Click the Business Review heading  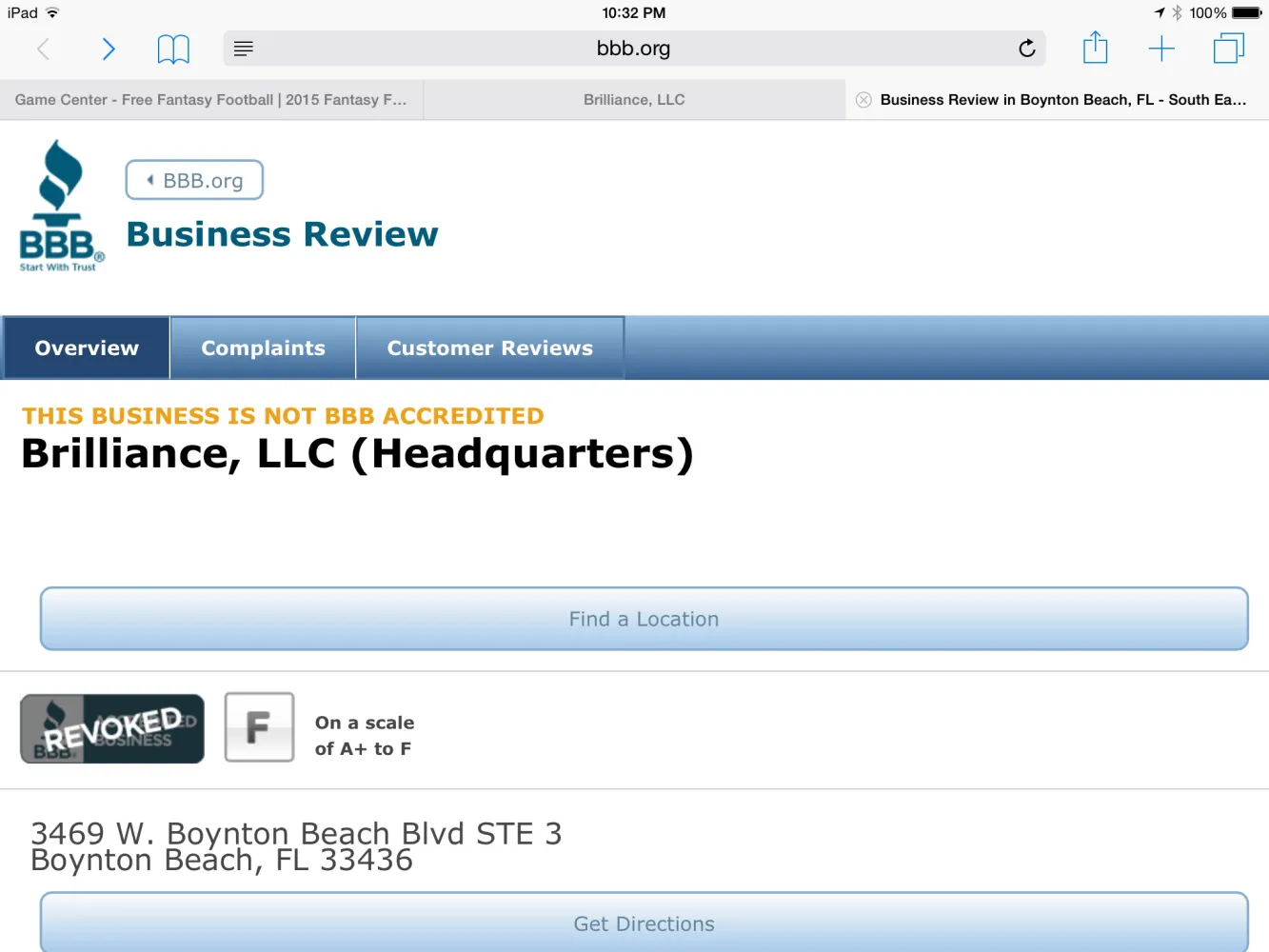tap(283, 234)
